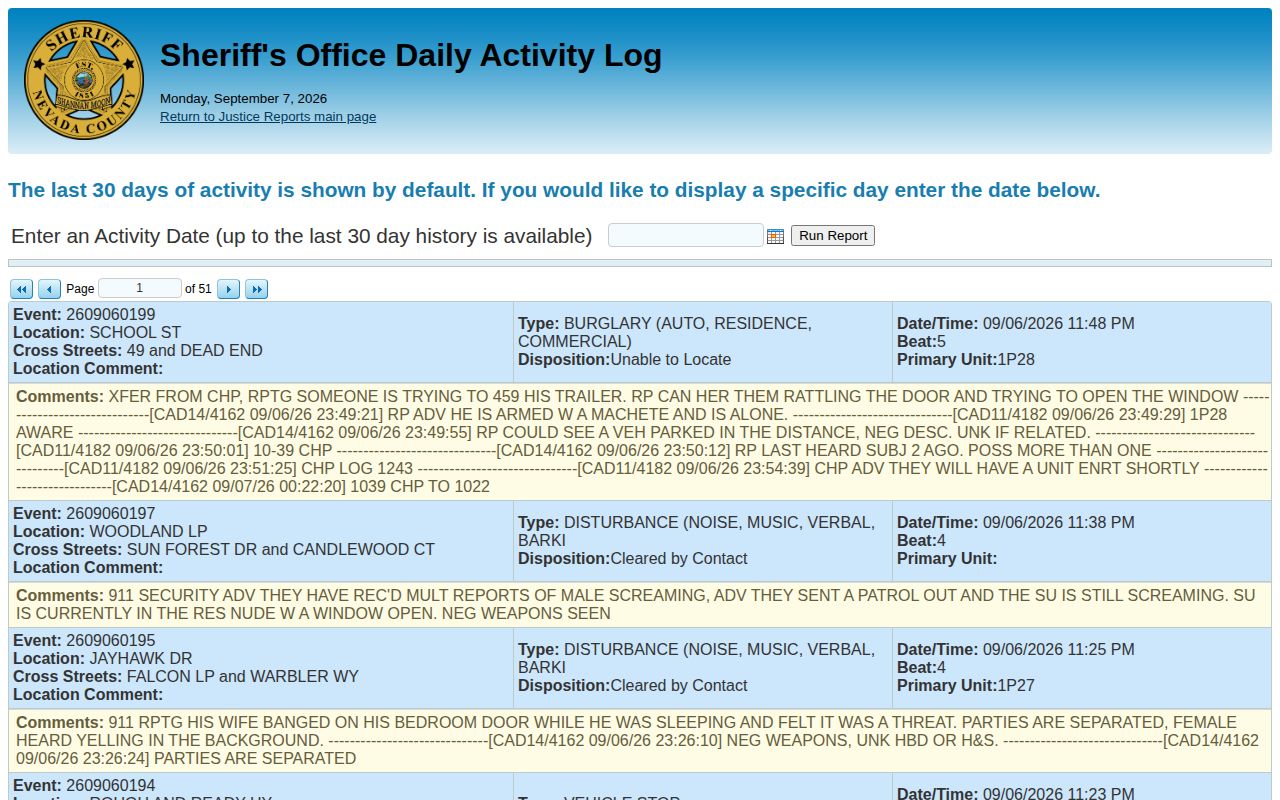Click location JAYHAWK DR

[x=141, y=659]
